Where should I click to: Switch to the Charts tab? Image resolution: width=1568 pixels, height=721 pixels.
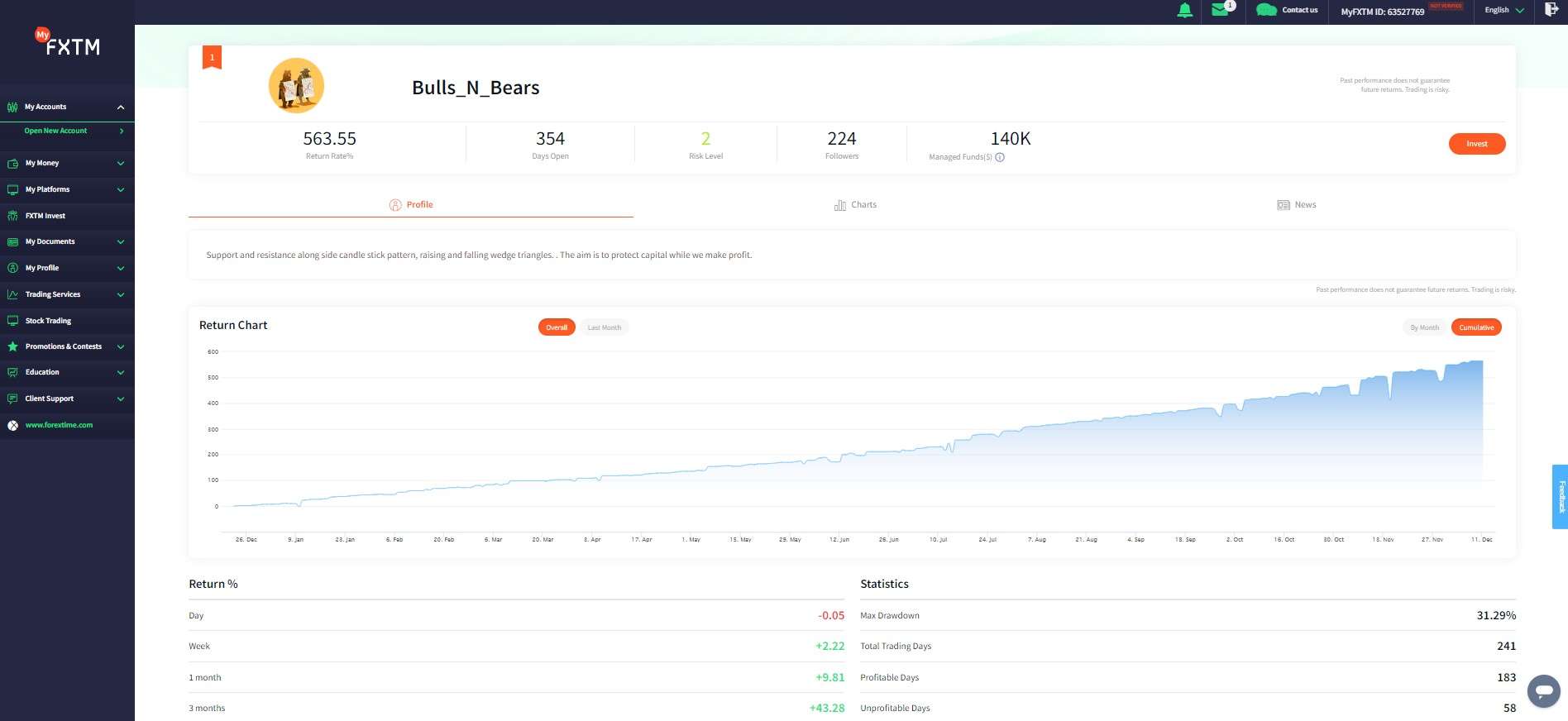click(x=855, y=205)
